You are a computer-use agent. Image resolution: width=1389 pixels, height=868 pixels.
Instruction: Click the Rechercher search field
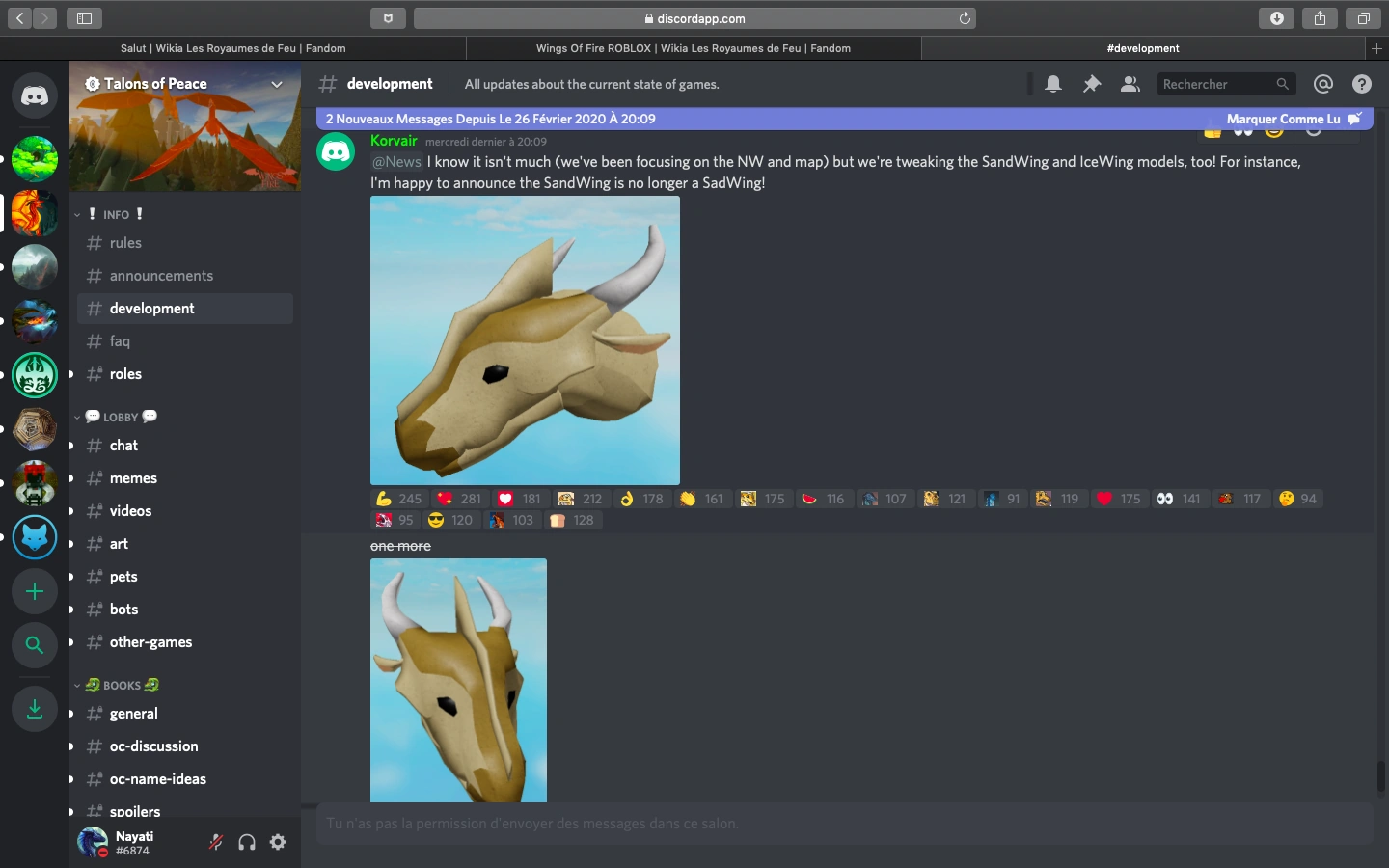click(x=1217, y=85)
